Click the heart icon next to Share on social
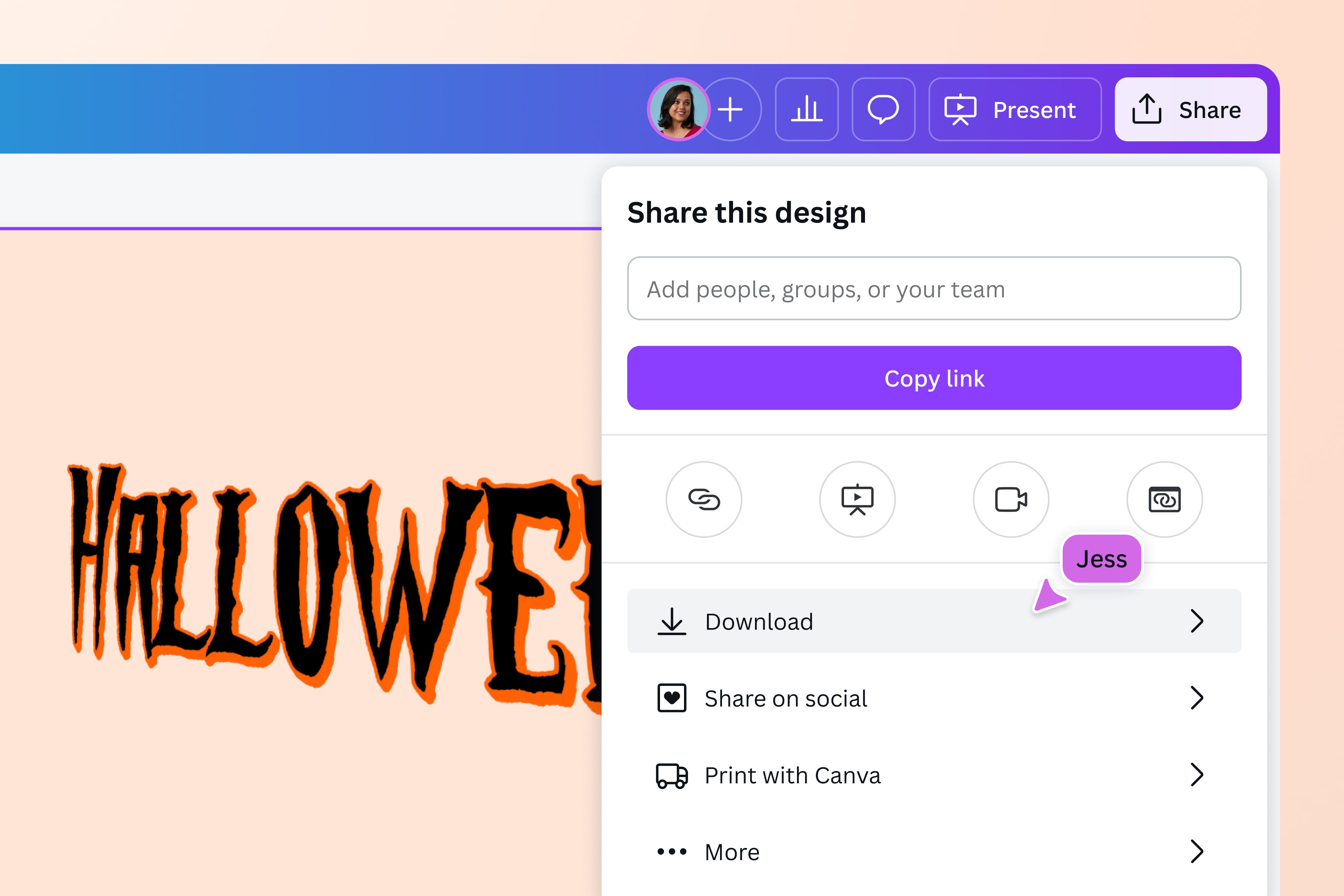The width and height of the screenshot is (1344, 896). pyautogui.click(x=673, y=698)
